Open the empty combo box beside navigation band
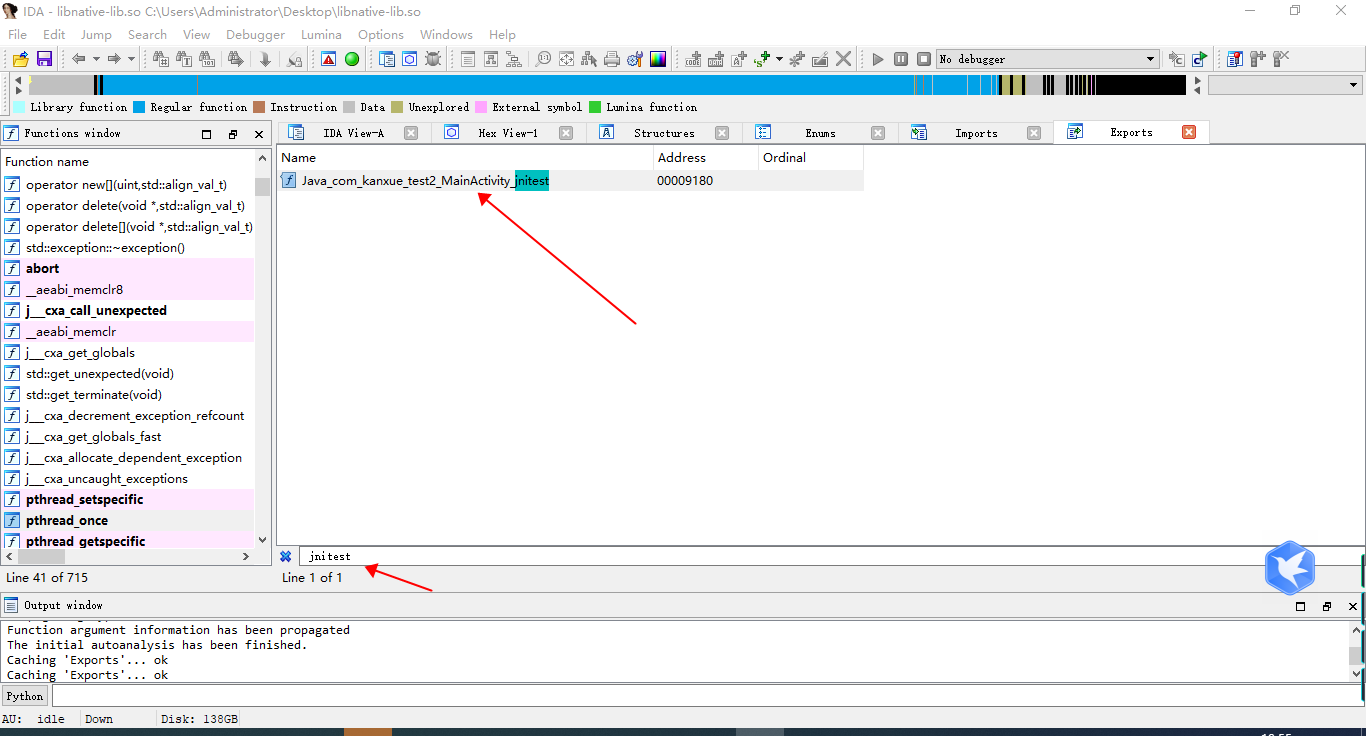1366x736 pixels. (1285, 85)
